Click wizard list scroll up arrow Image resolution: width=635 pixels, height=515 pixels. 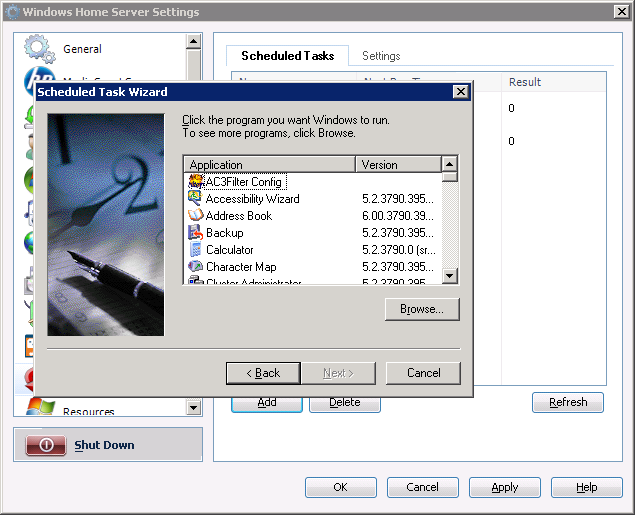pyautogui.click(x=450, y=164)
